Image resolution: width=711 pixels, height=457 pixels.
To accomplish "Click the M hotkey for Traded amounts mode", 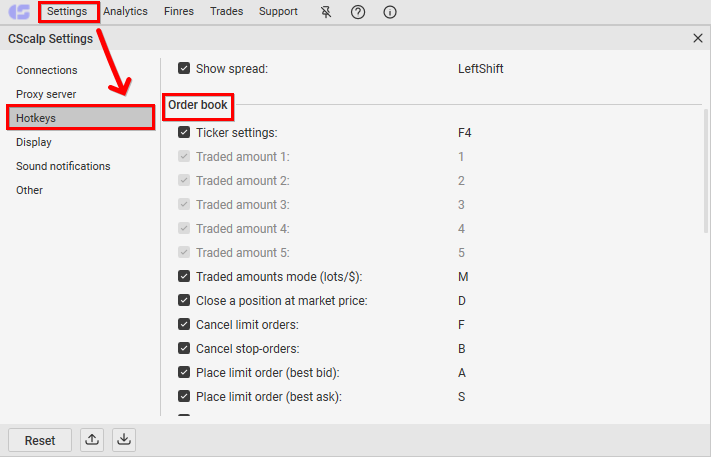I will click(x=463, y=277).
